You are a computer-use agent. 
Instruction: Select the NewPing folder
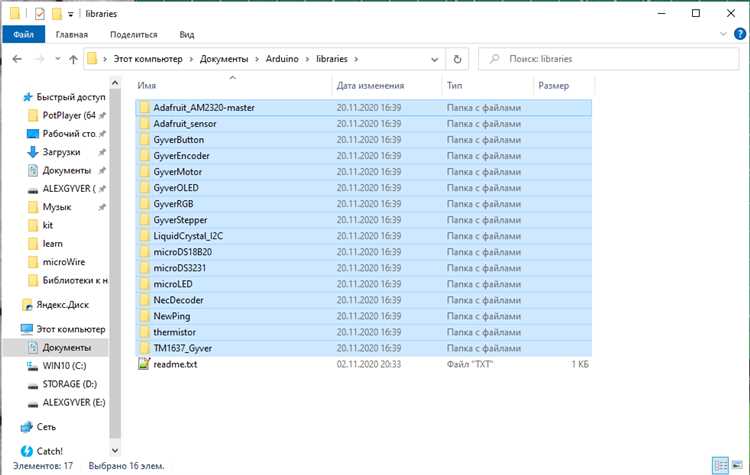coord(364,316)
